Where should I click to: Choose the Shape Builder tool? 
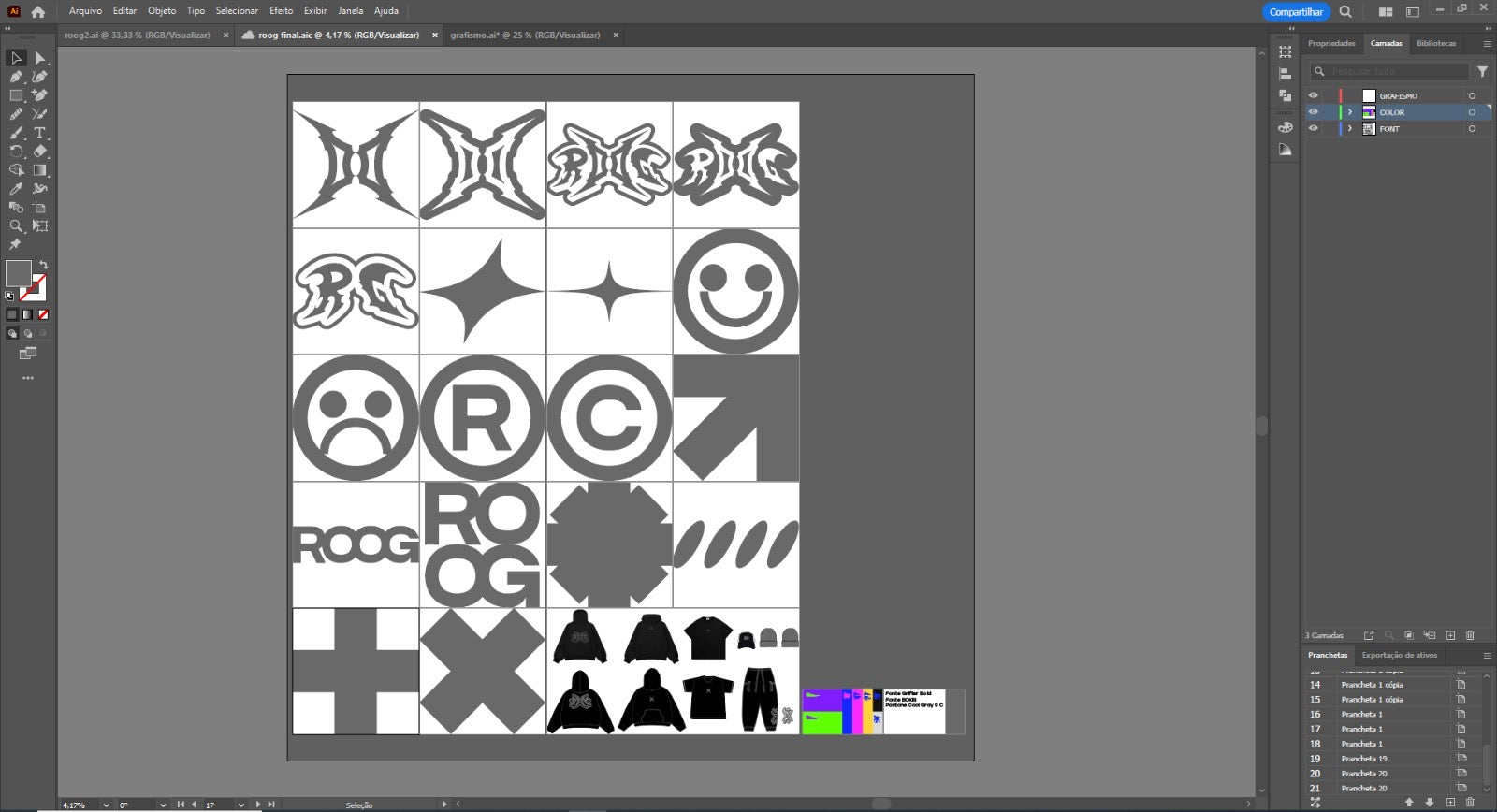click(x=16, y=170)
